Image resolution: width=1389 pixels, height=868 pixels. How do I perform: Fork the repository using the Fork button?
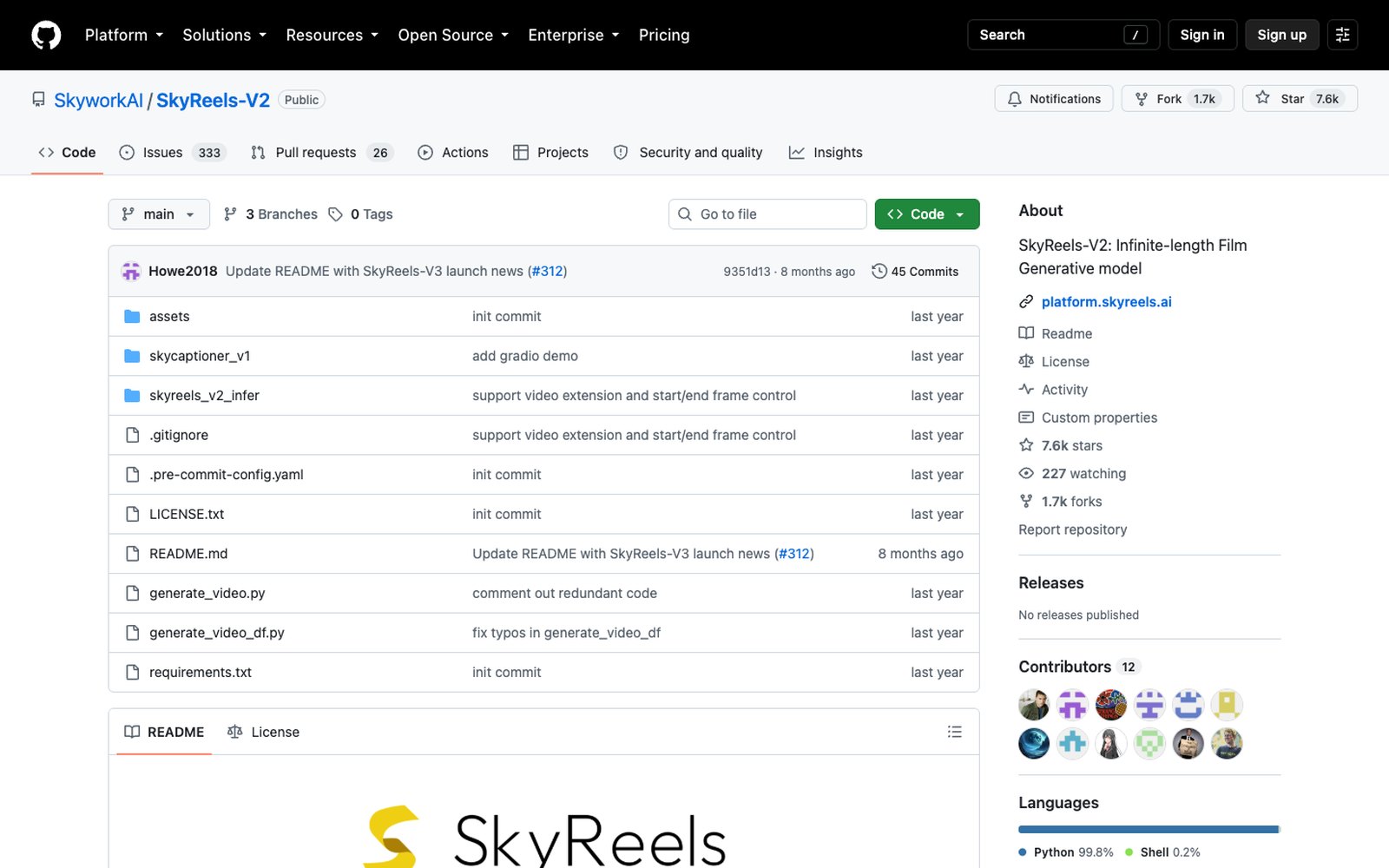pos(1178,99)
